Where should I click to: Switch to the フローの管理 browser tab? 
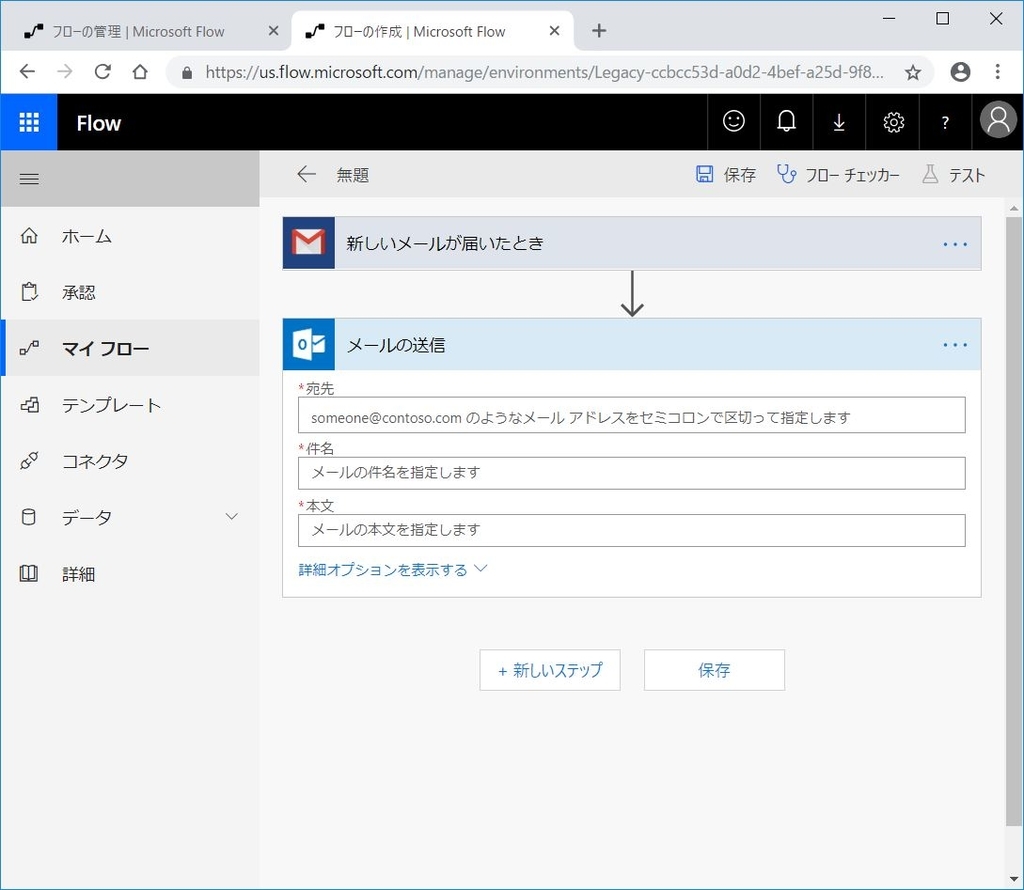pos(137,31)
